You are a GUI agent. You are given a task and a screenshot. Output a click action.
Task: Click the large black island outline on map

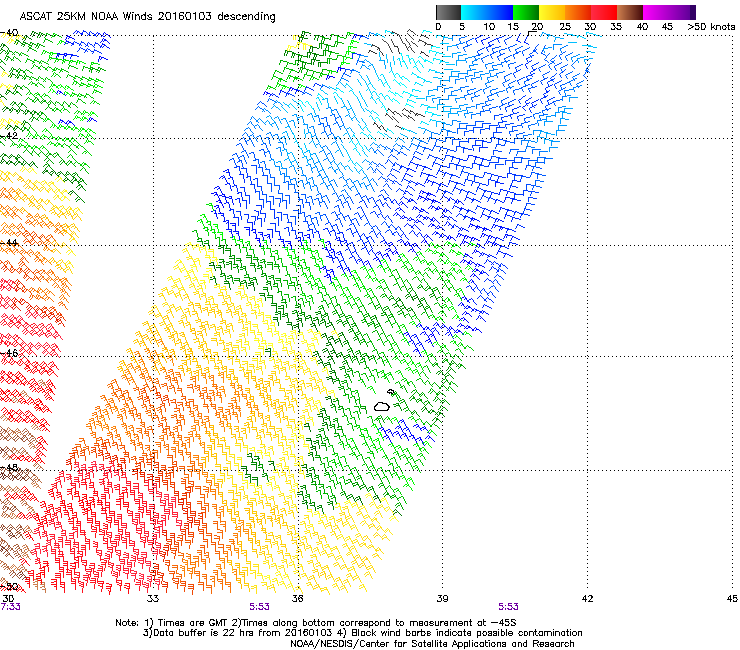tap(382, 406)
